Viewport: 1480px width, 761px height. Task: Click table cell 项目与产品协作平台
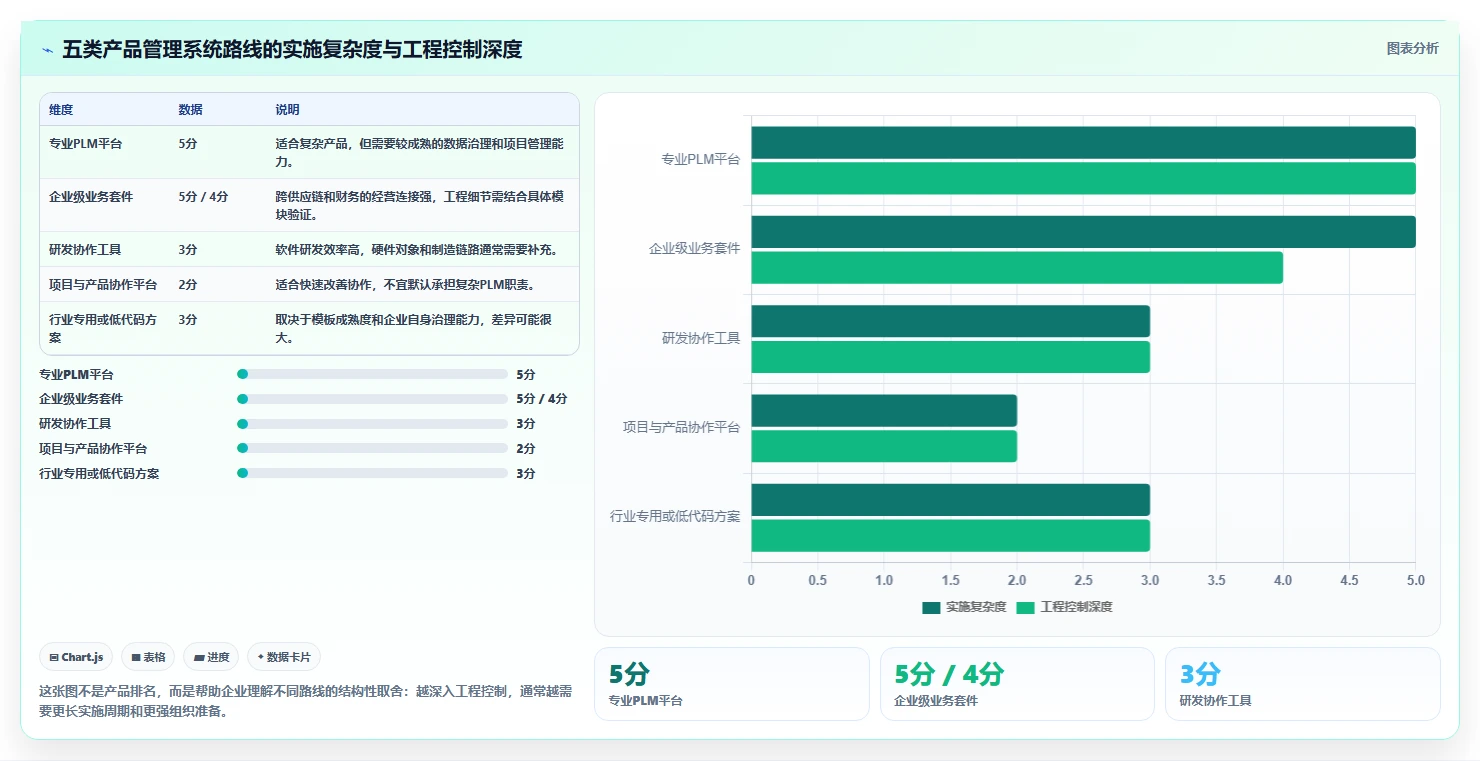point(103,285)
